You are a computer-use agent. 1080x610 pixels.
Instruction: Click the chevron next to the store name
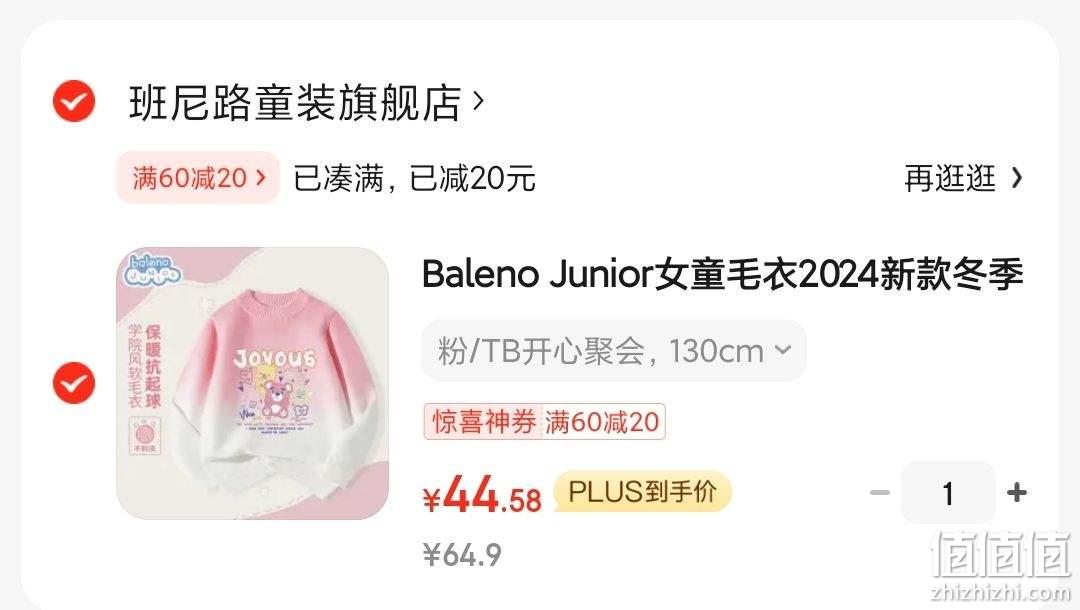[478, 102]
